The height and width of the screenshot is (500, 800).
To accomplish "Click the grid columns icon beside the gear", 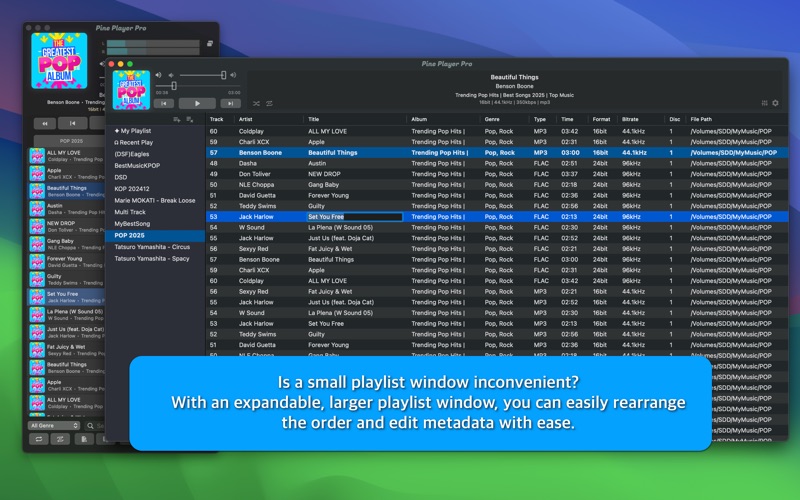I will tap(764, 103).
